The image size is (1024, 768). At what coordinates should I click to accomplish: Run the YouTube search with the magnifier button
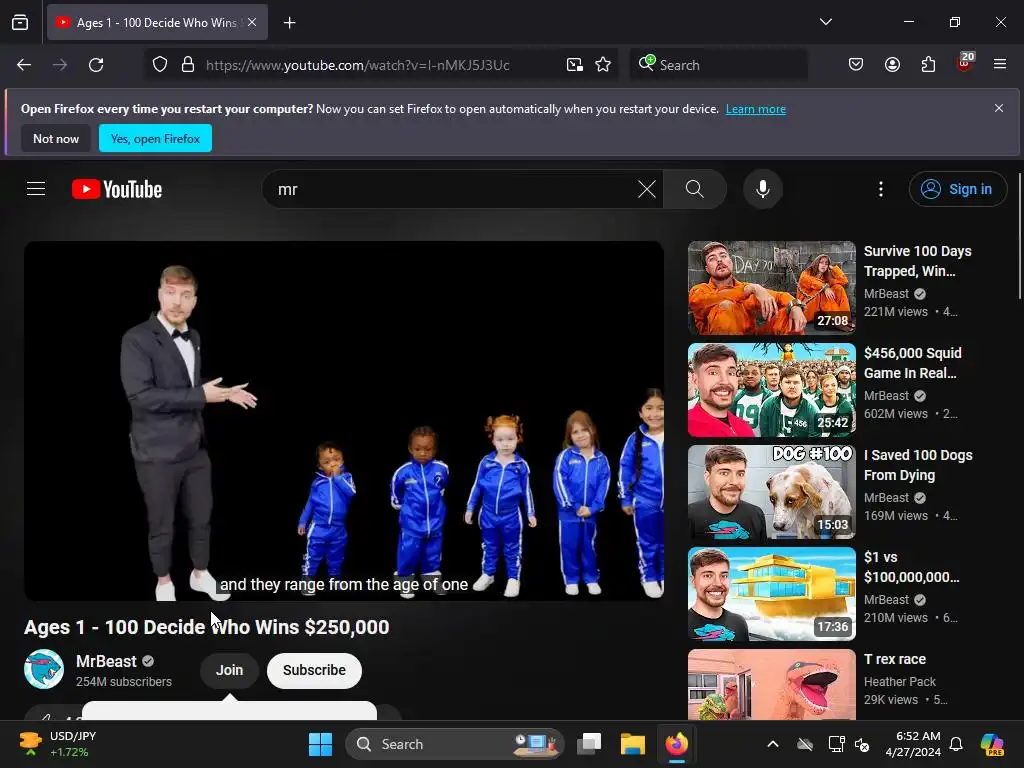pyautogui.click(x=695, y=189)
